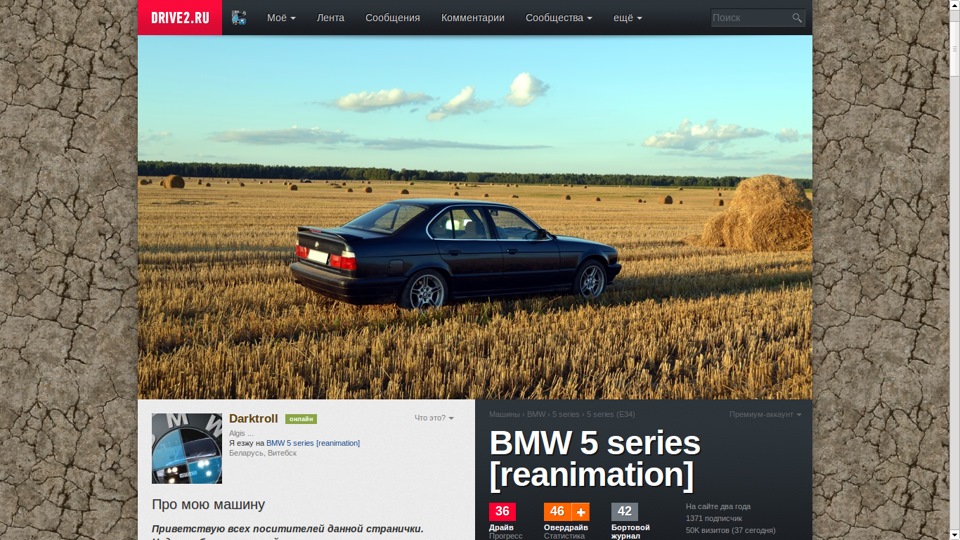Expand the Премиум-аккаунт dropdown
This screenshot has width=960, height=540.
[x=765, y=414]
